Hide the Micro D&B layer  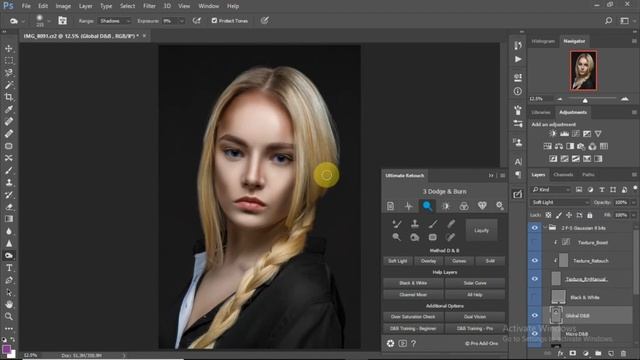click(x=534, y=333)
